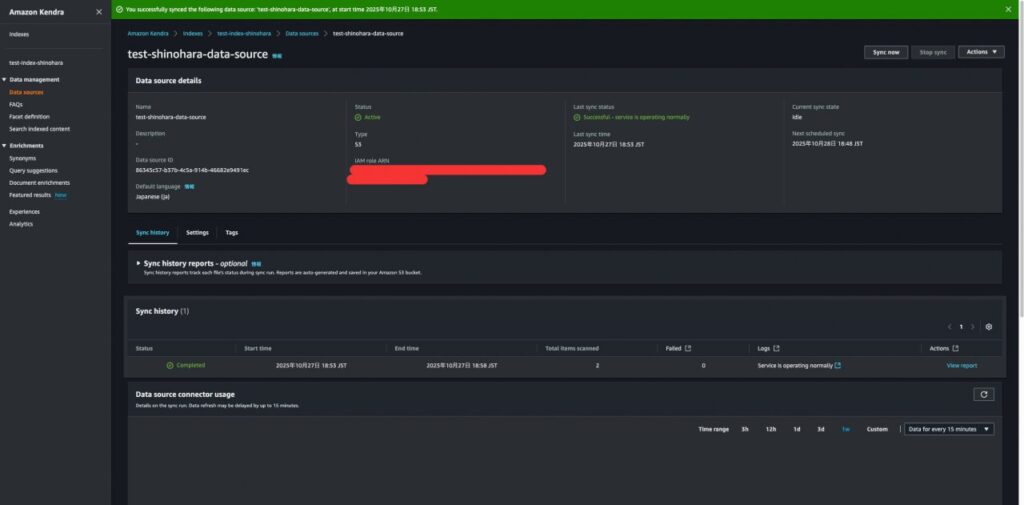This screenshot has height=505, width=1024.
Task: Open sync history preferences gear icon
Action: [x=988, y=327]
